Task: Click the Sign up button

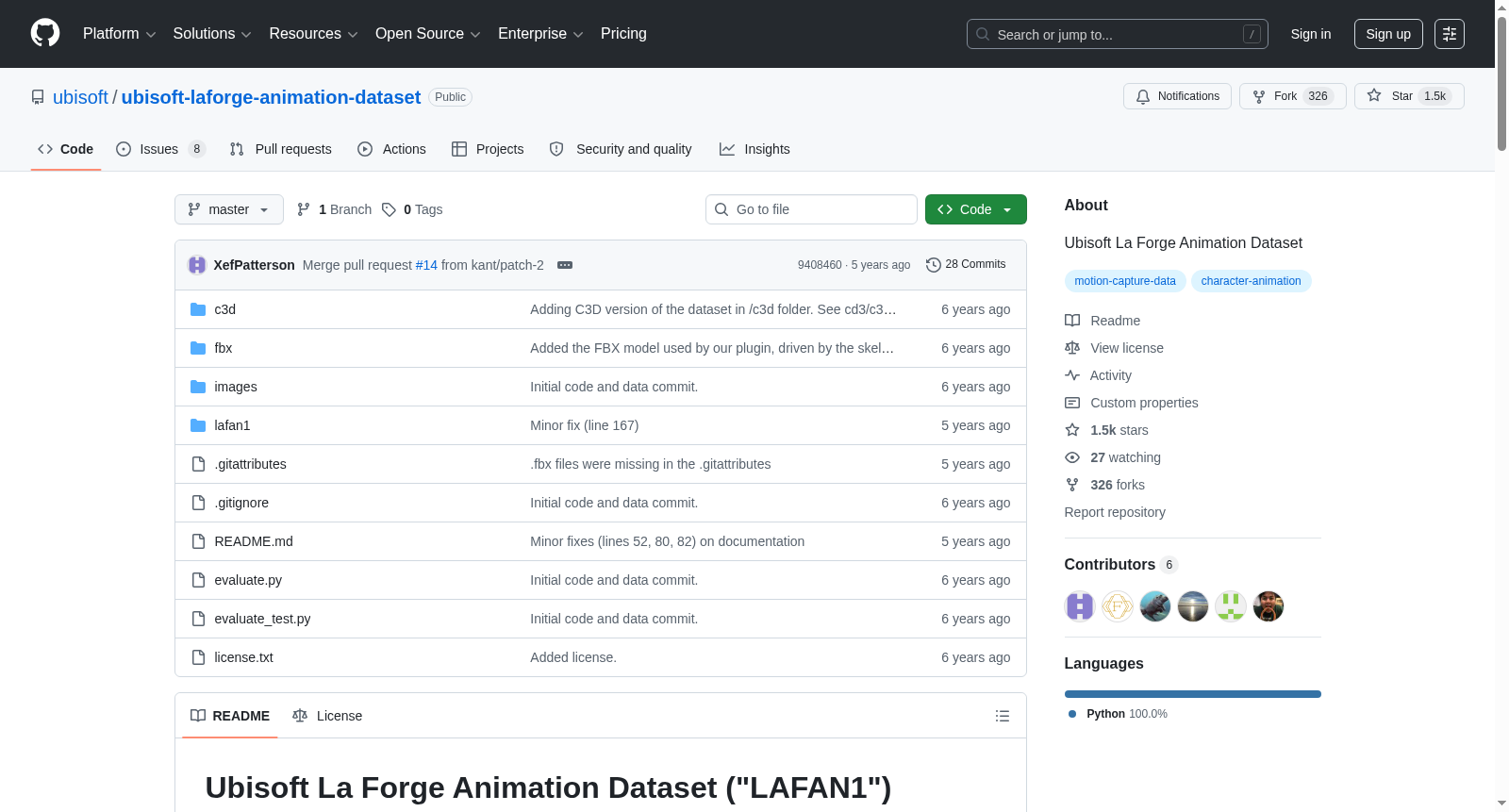Action: tap(1388, 34)
